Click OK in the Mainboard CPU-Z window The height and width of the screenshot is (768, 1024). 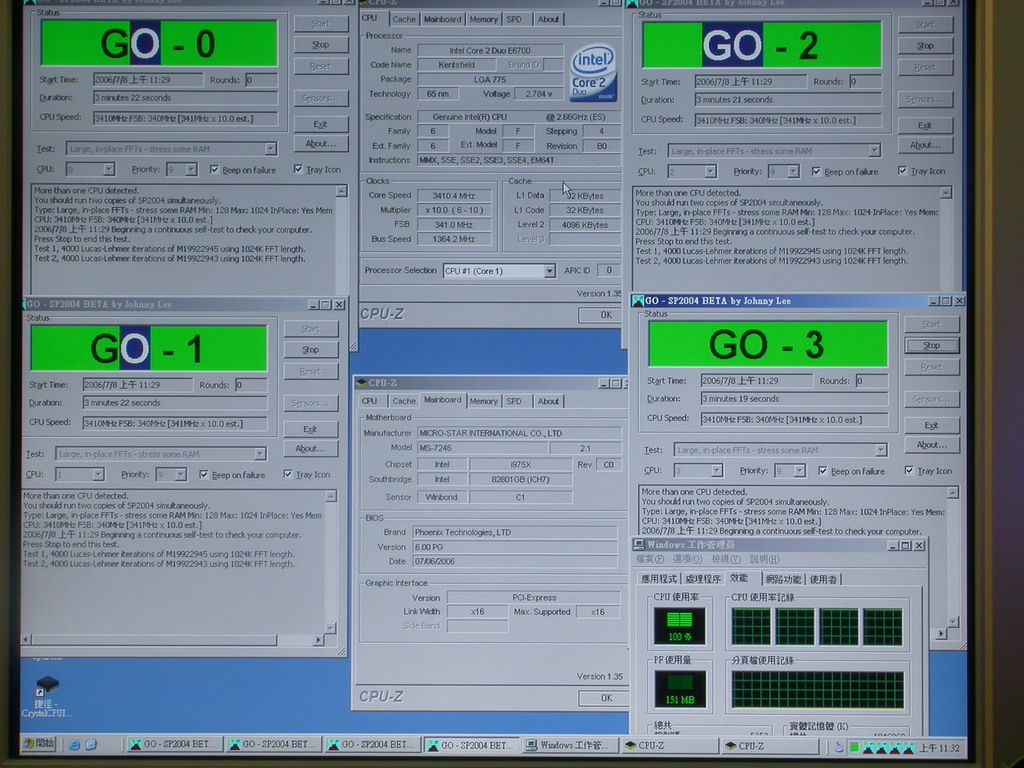[x=605, y=698]
